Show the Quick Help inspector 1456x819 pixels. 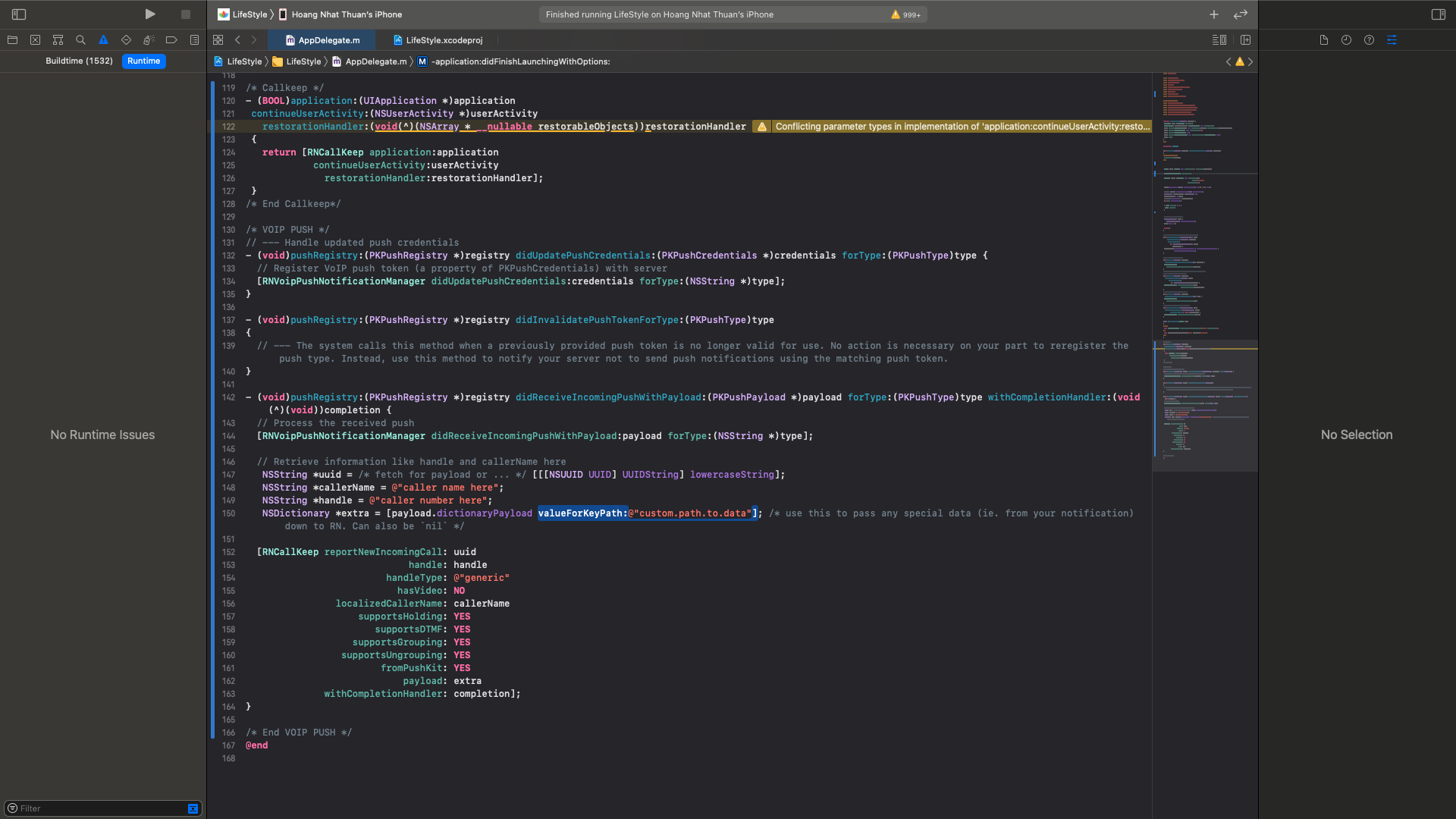click(x=1369, y=40)
